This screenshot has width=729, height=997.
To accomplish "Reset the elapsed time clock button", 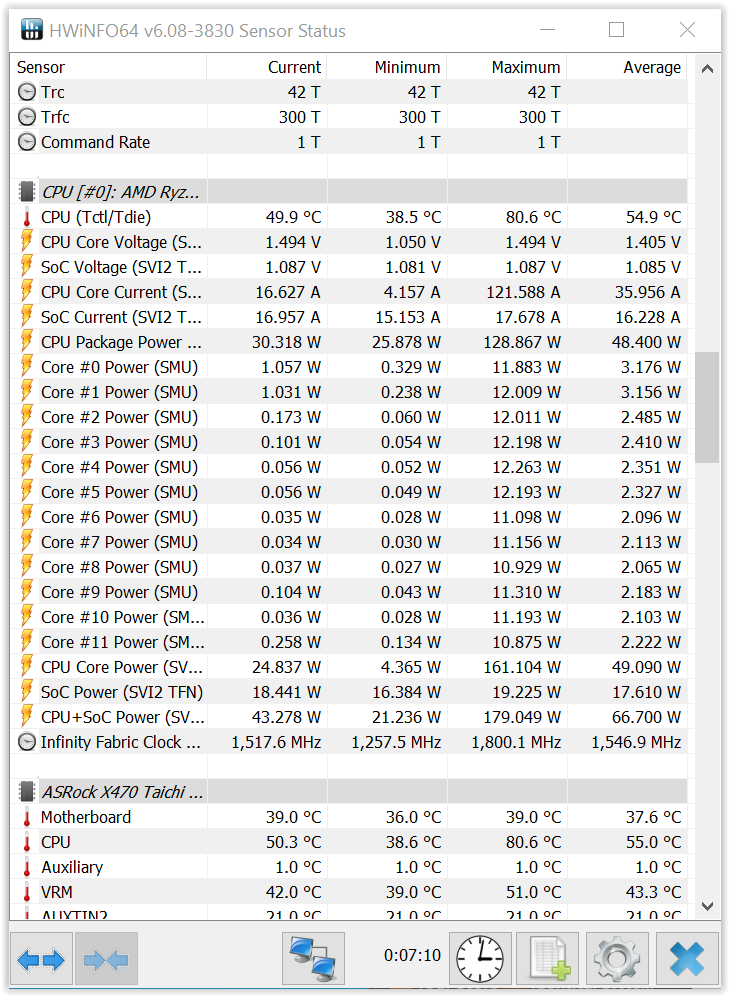I will click(480, 958).
